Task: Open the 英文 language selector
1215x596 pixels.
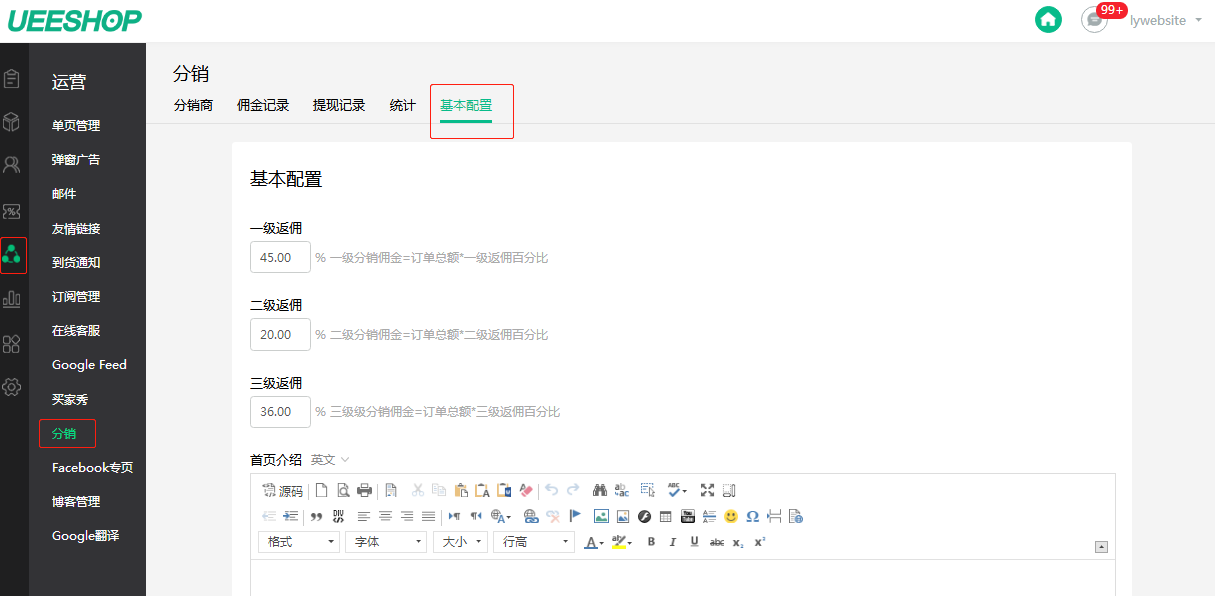Action: (330, 460)
